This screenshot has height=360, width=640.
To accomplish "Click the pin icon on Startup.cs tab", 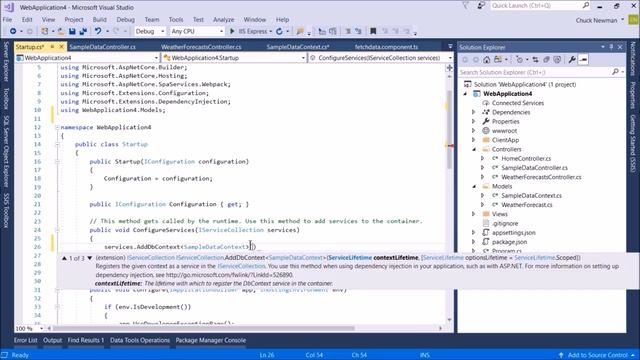I will [x=52, y=47].
